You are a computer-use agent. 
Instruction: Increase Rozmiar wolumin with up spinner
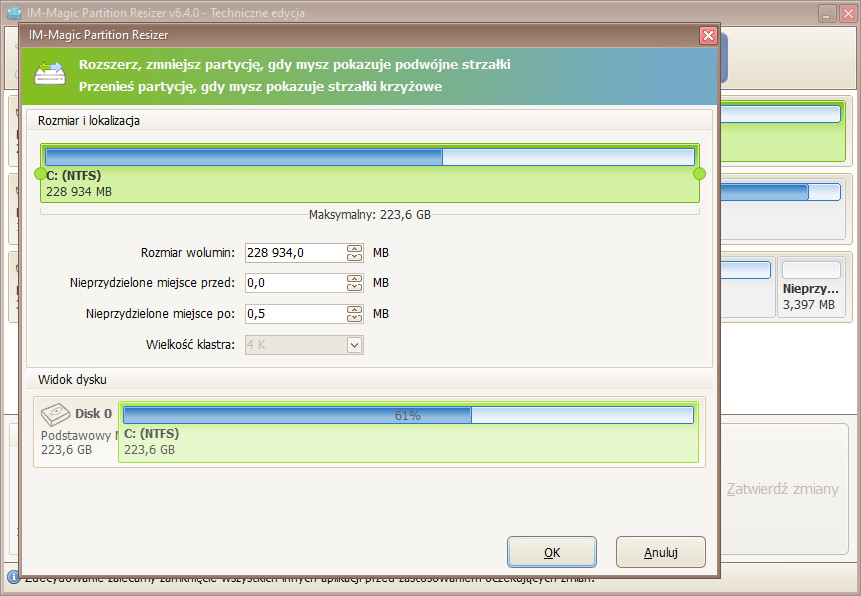pos(355,248)
